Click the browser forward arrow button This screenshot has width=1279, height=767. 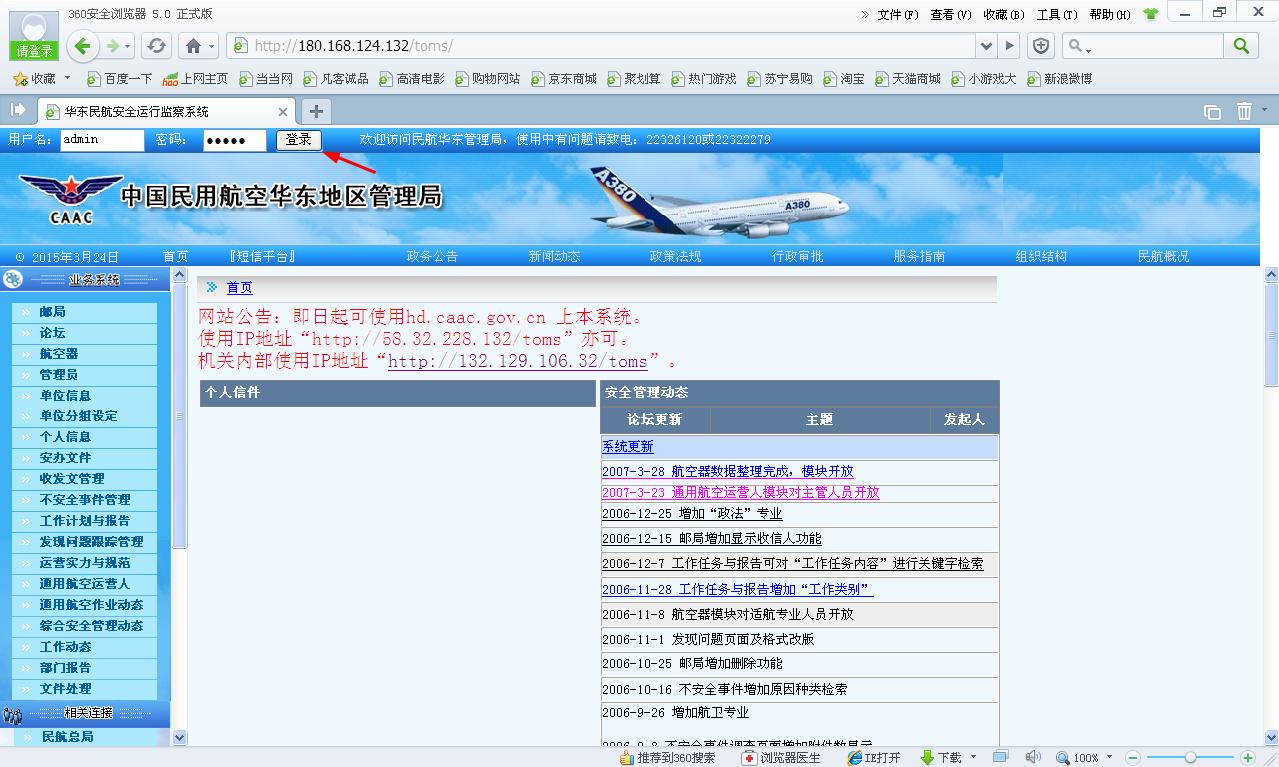tap(113, 46)
